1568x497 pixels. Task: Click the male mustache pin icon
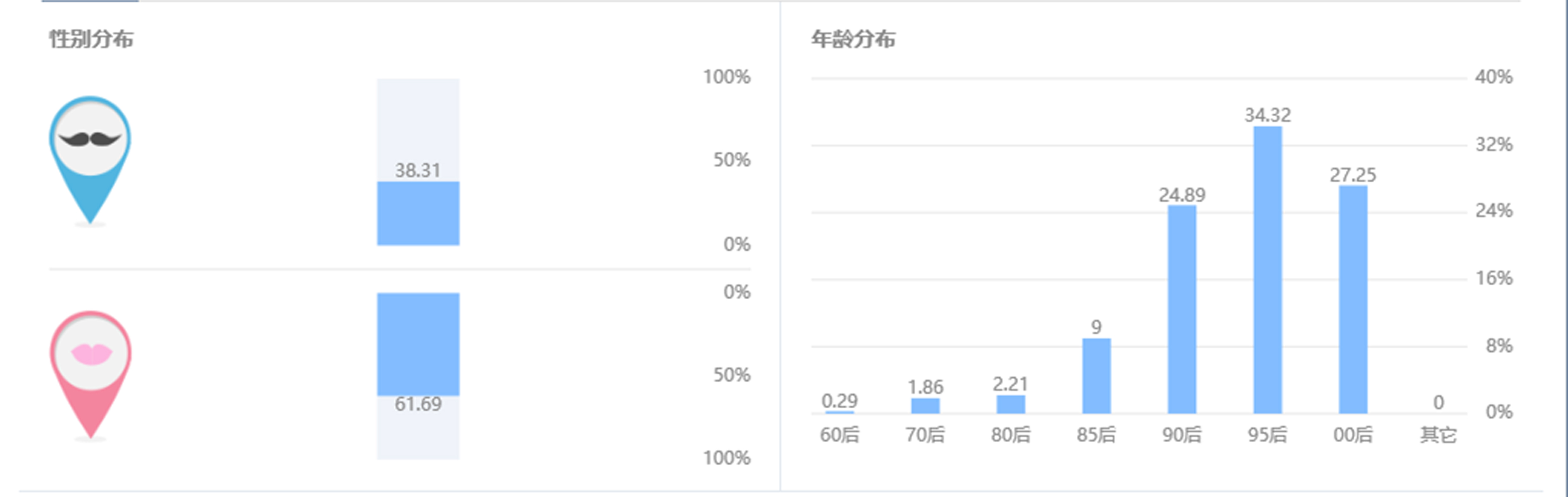pyautogui.click(x=90, y=155)
